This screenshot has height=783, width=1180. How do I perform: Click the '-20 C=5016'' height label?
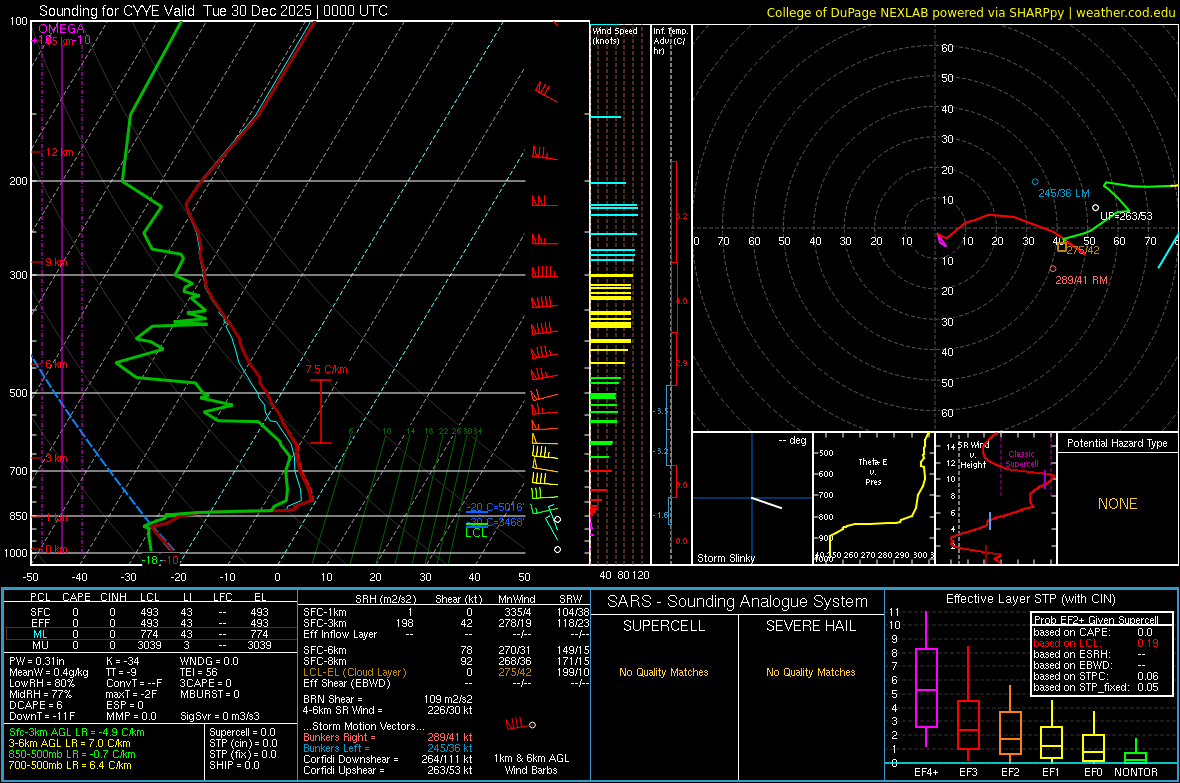coord(494,507)
